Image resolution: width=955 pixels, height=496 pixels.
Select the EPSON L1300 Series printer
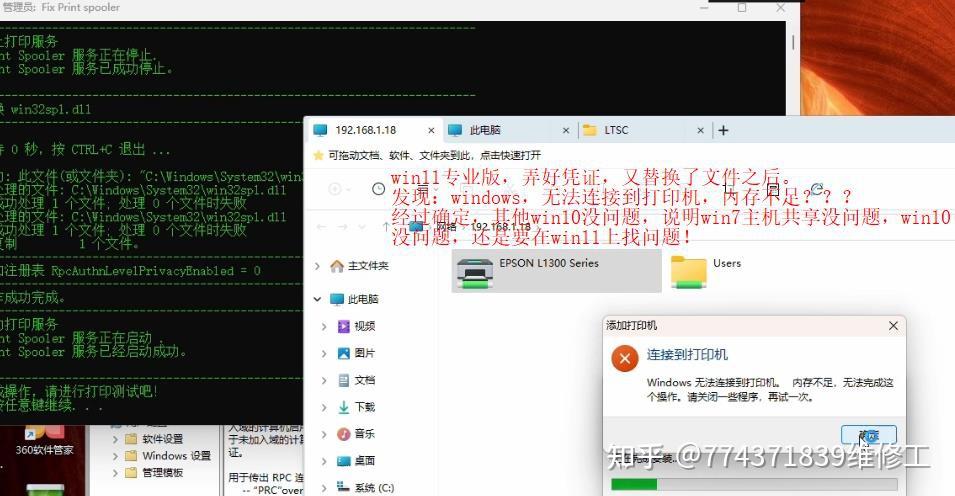coord(556,271)
